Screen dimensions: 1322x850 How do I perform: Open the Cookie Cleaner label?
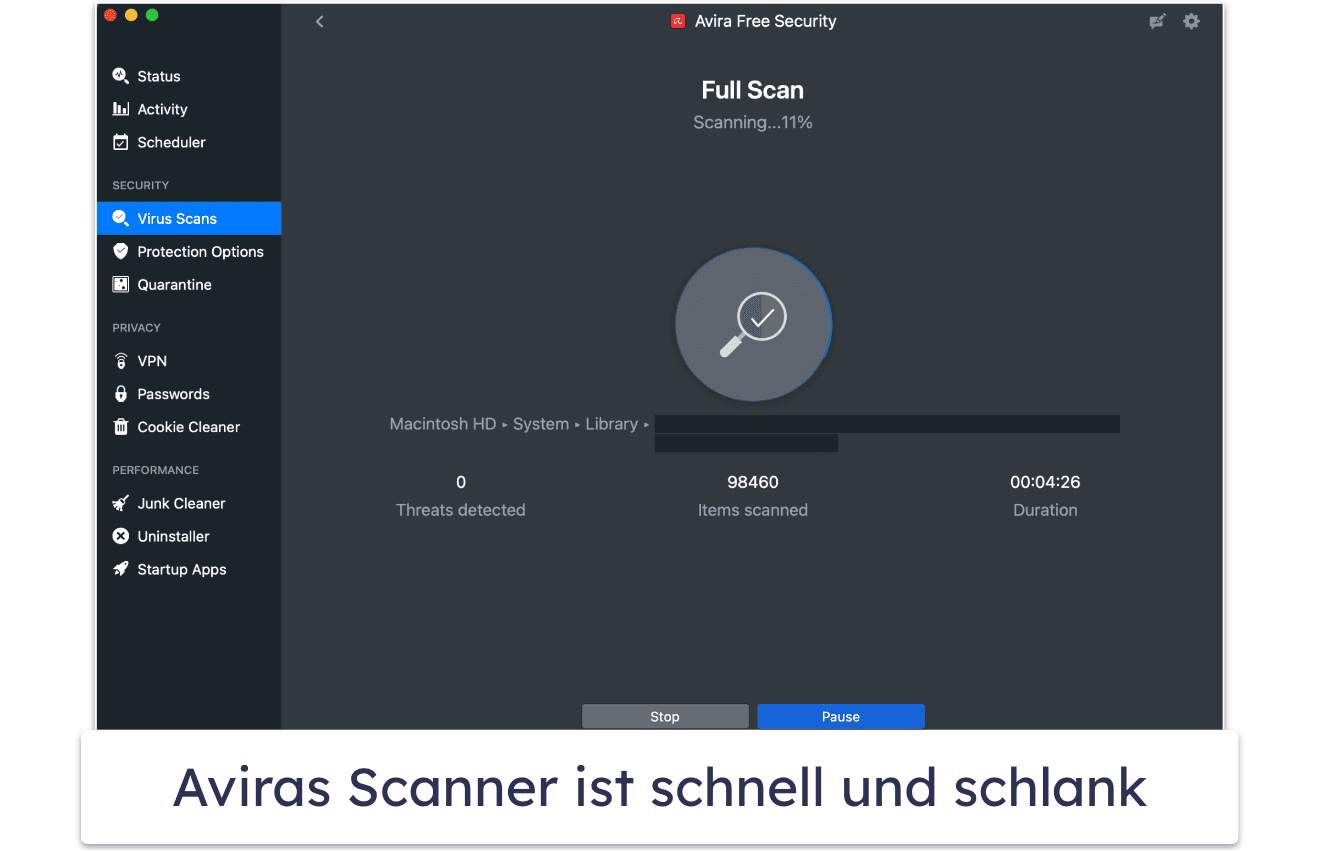click(x=188, y=427)
